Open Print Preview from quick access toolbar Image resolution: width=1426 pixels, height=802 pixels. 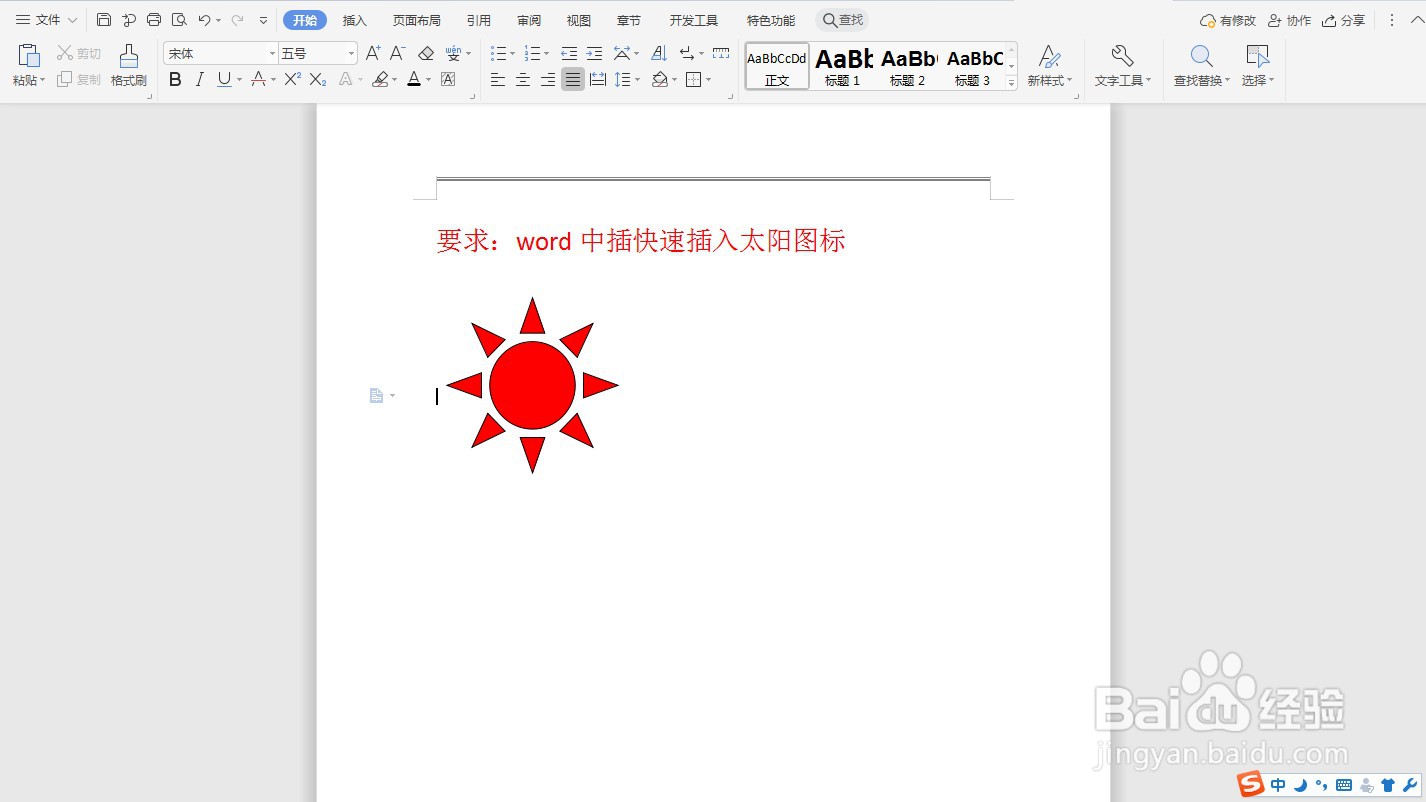179,20
